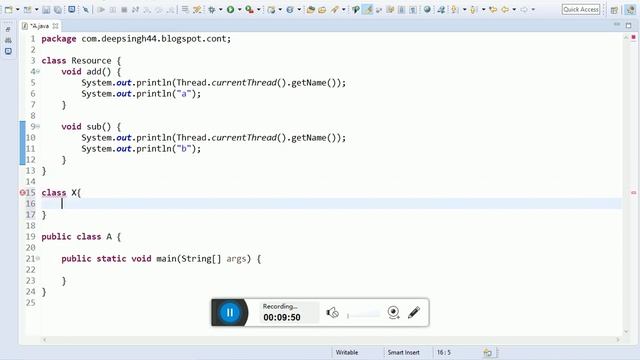The height and width of the screenshot is (360, 640).
Task: Expand the Back history dropdown arrow
Action: 514,9
